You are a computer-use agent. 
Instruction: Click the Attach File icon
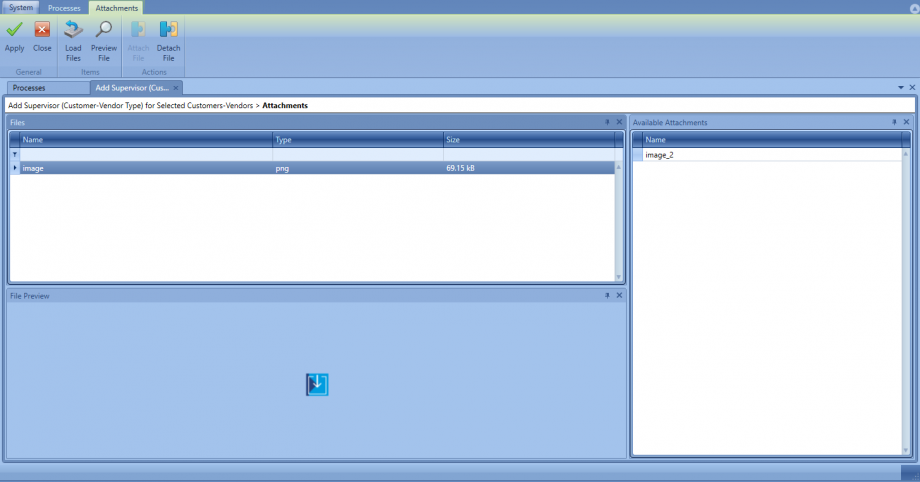pyautogui.click(x=138, y=29)
